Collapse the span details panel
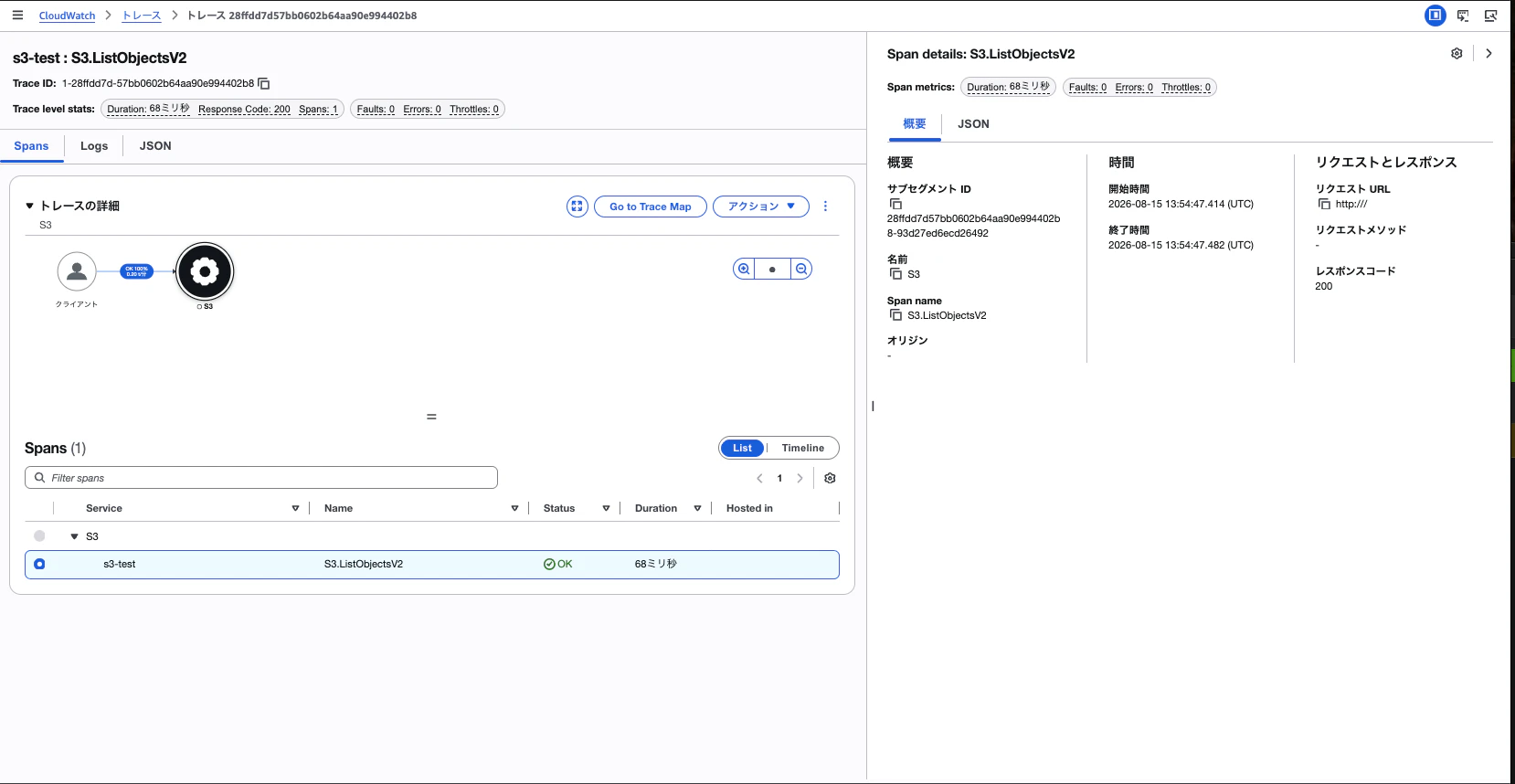This screenshot has width=1515, height=784. (x=1489, y=54)
